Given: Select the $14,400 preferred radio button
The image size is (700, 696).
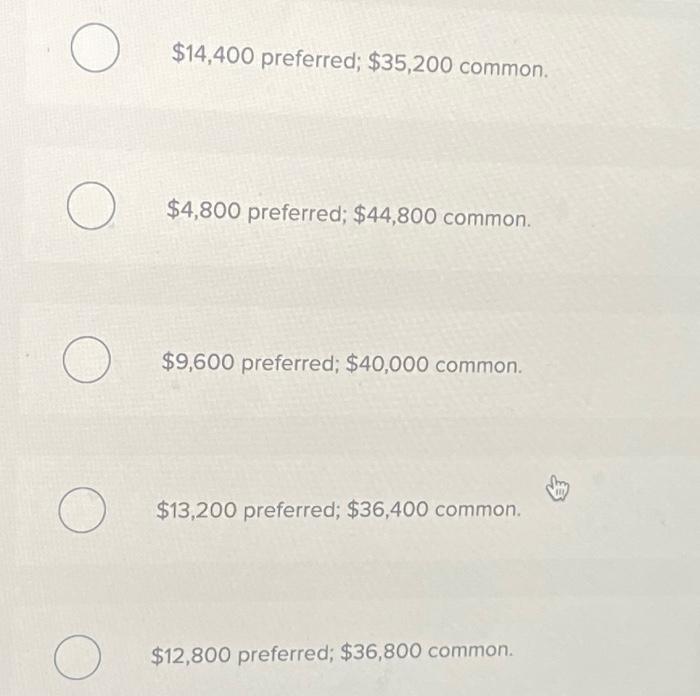Looking at the screenshot, I should [95, 48].
